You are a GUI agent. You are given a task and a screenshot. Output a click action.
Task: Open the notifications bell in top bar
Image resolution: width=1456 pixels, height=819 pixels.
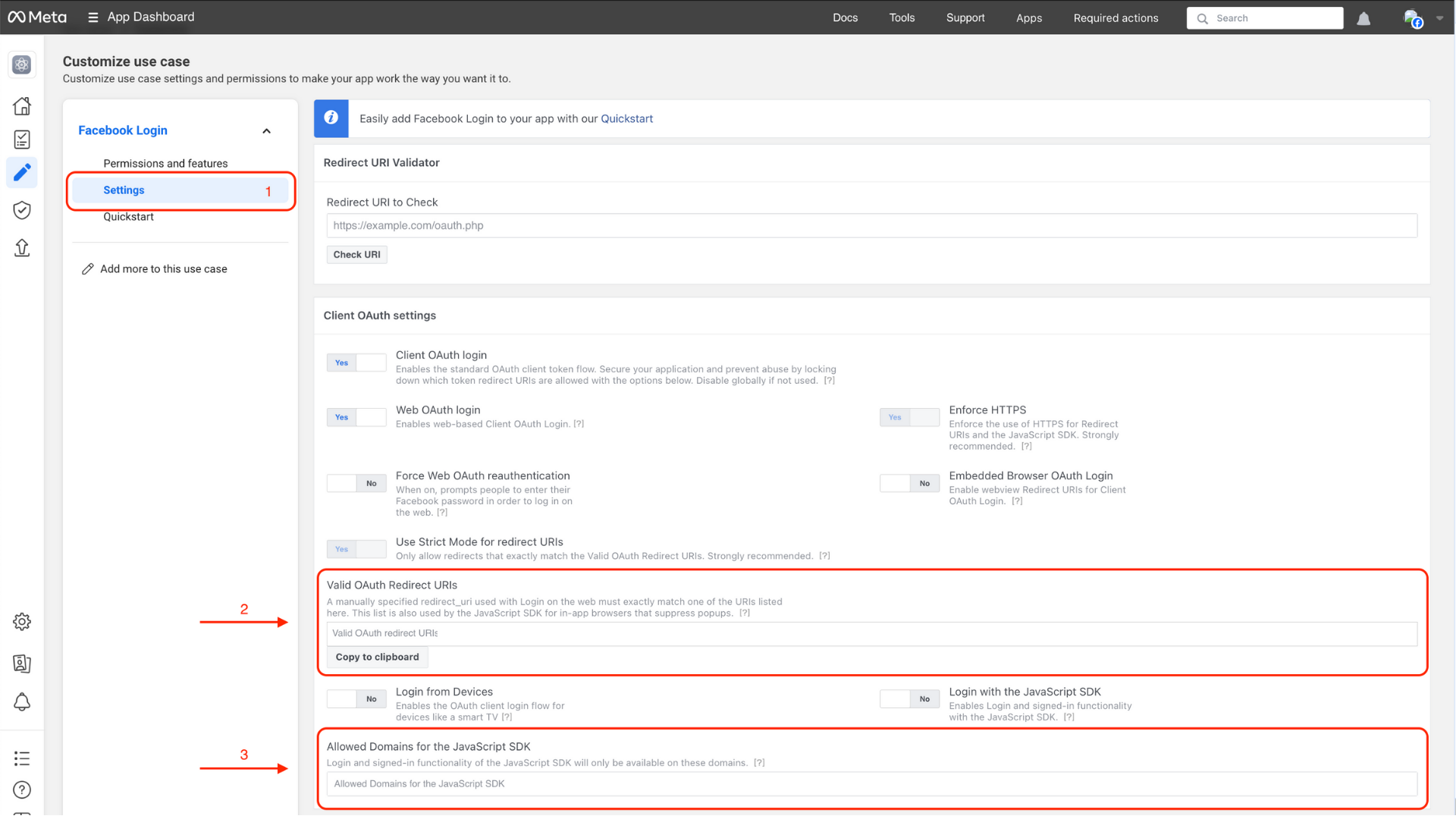pyautogui.click(x=1363, y=18)
